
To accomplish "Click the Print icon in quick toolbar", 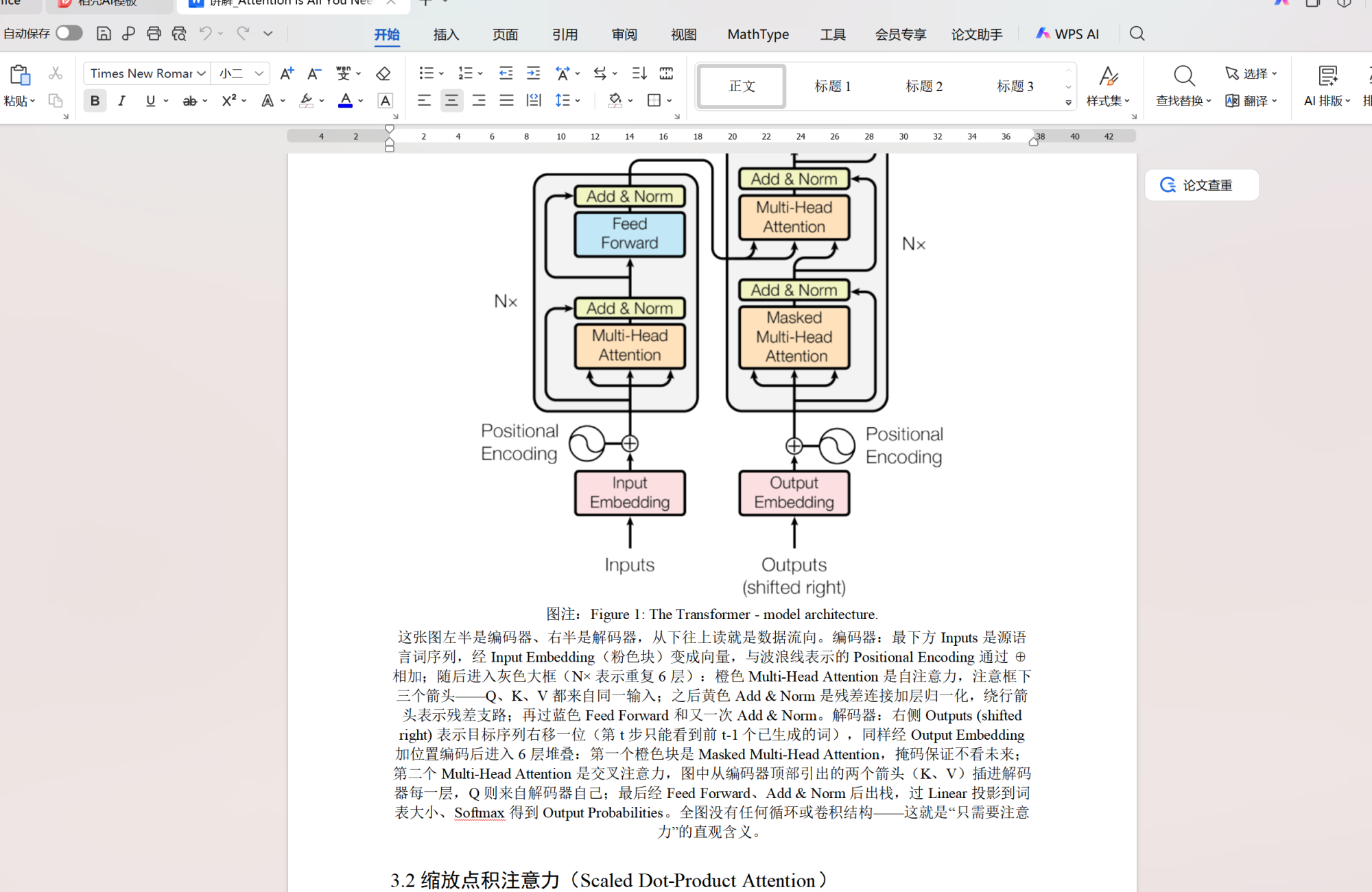I will [x=154, y=34].
